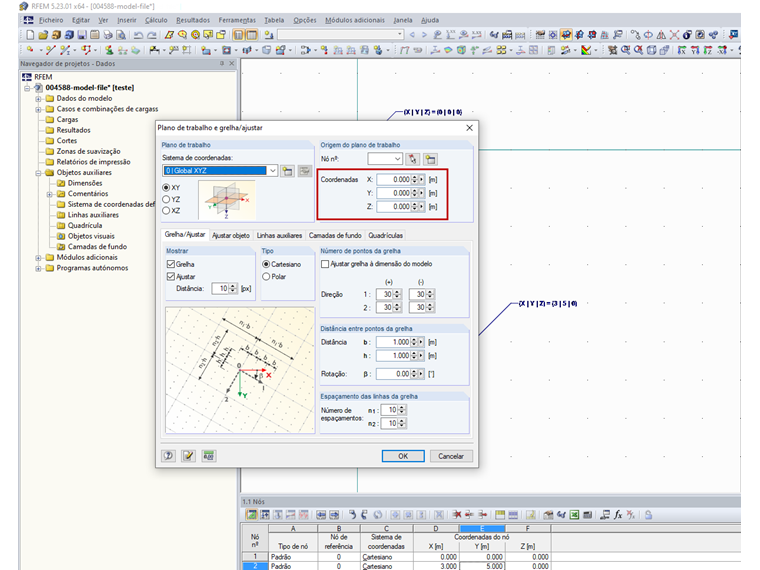Click the Distância b input field

tap(393, 342)
